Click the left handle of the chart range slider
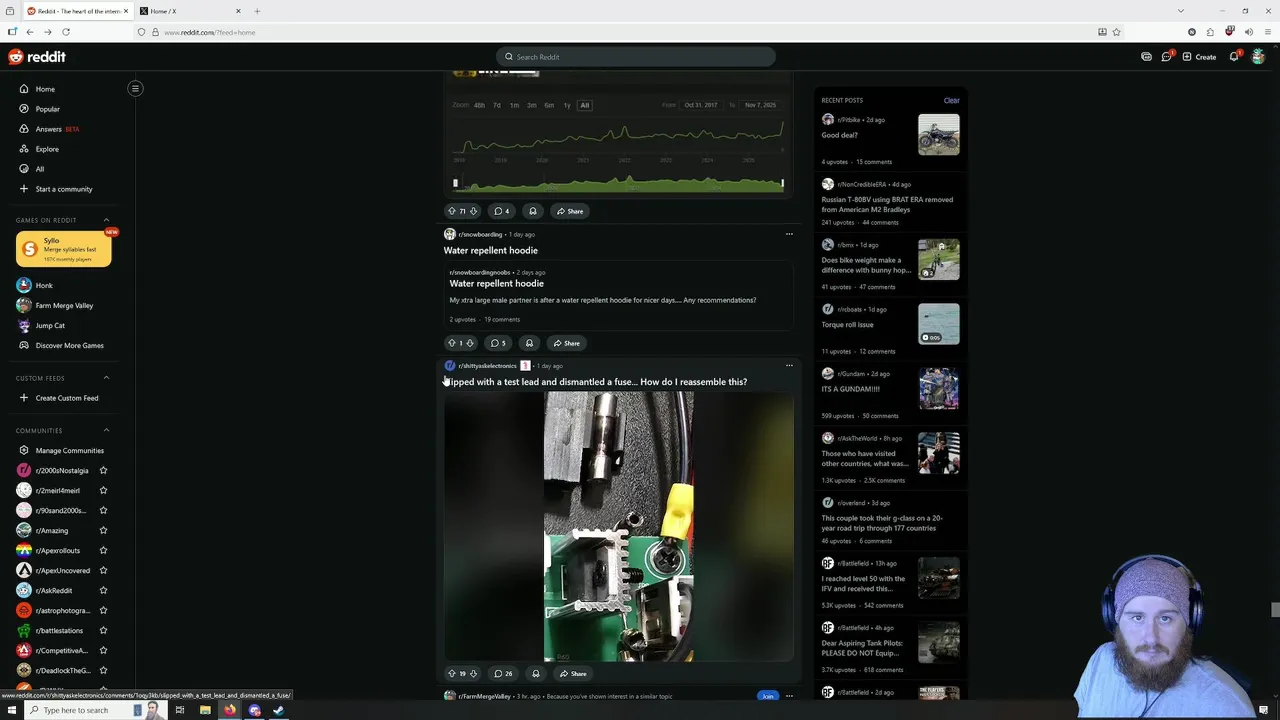Viewport: 1280px width, 720px height. (x=455, y=183)
